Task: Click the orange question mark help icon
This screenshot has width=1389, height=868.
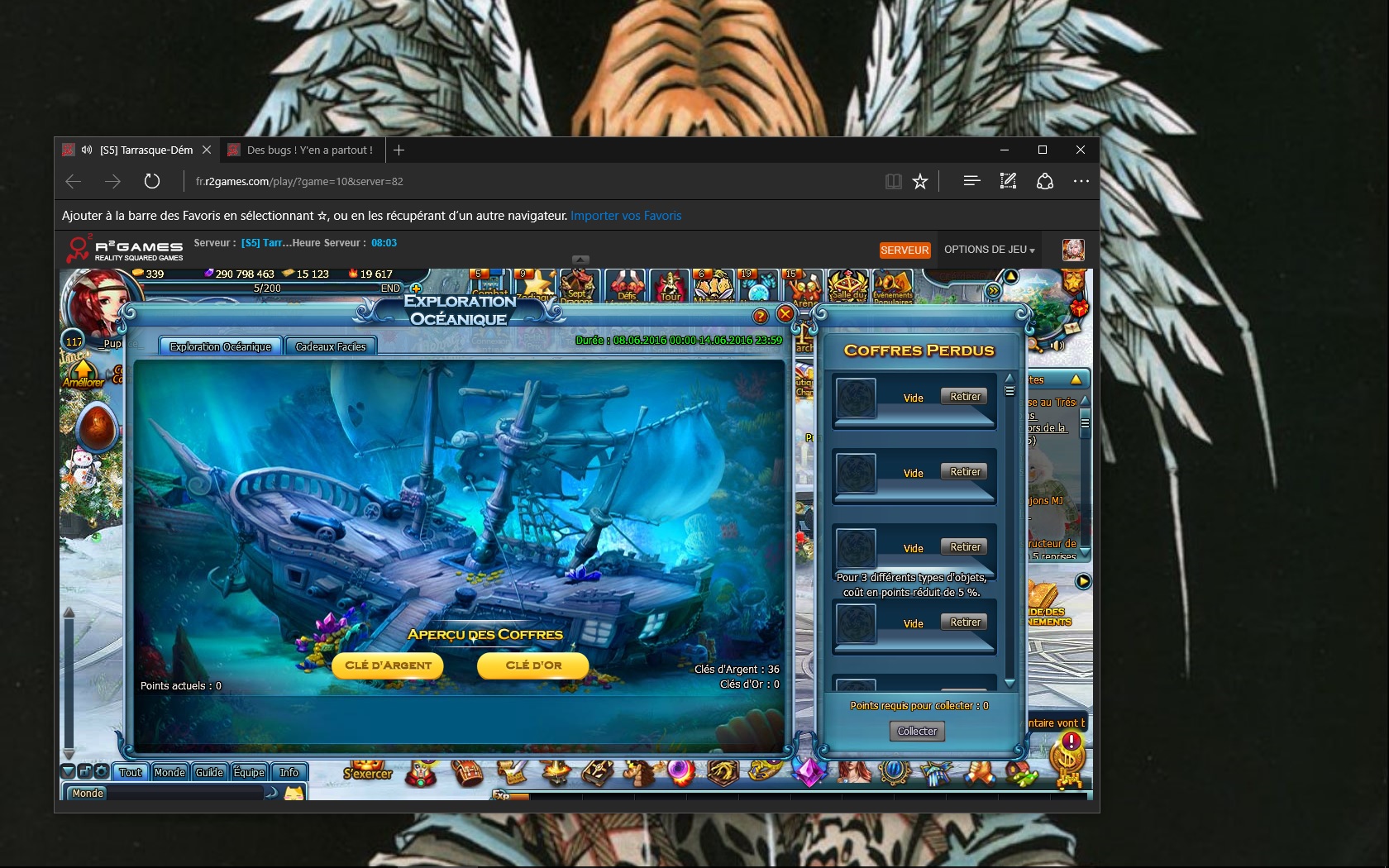Action: (761, 316)
